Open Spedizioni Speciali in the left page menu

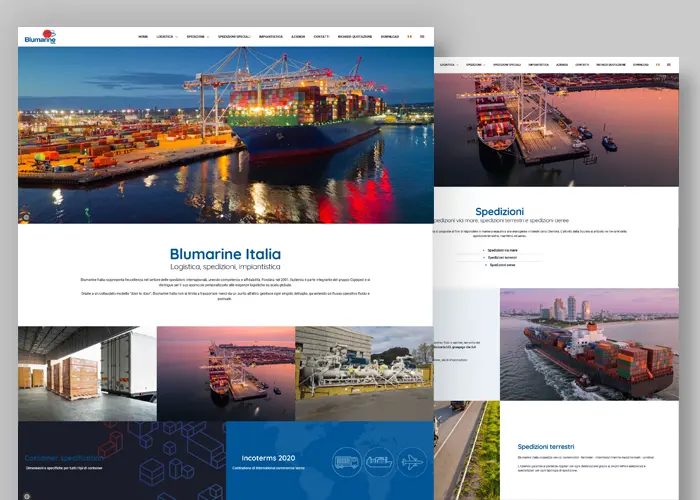pyautogui.click(x=234, y=37)
